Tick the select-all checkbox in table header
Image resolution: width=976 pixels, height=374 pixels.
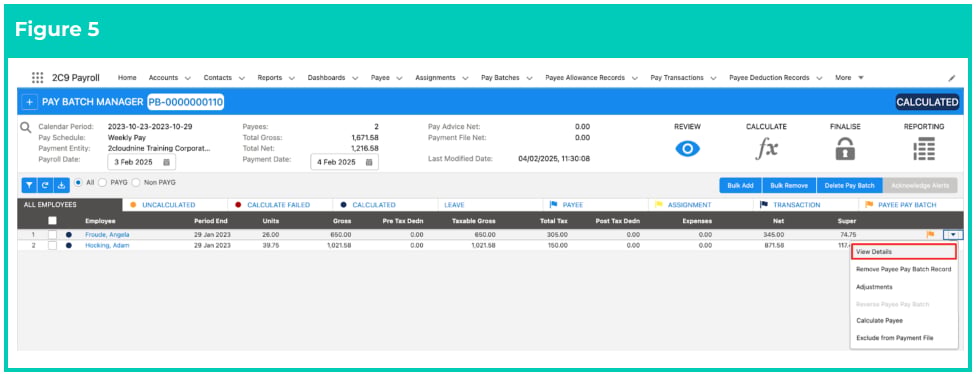pyautogui.click(x=53, y=220)
